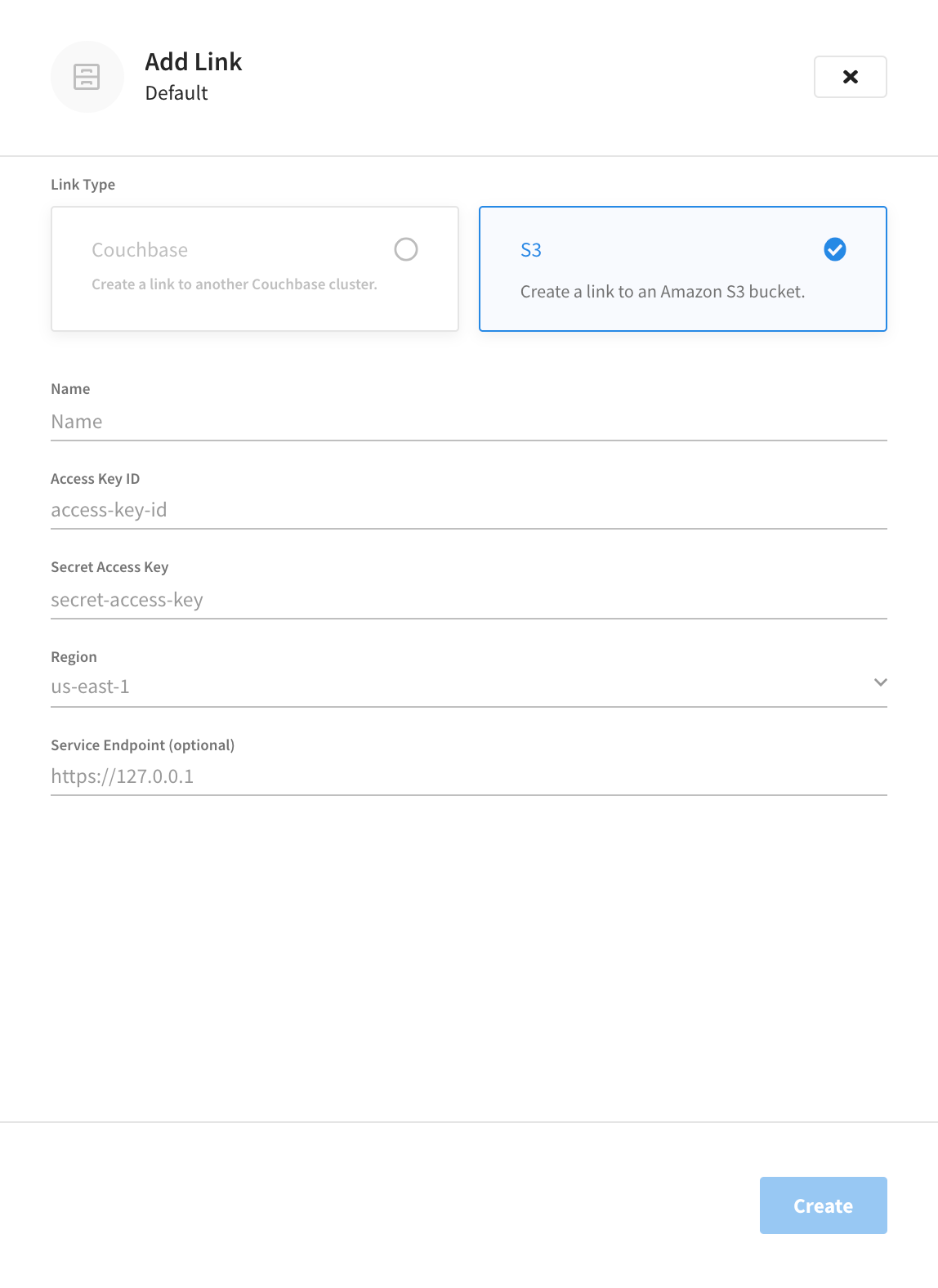Screen dimensions: 938x1288
Task: Click the 'Couchbase' card title text
Action: point(140,250)
